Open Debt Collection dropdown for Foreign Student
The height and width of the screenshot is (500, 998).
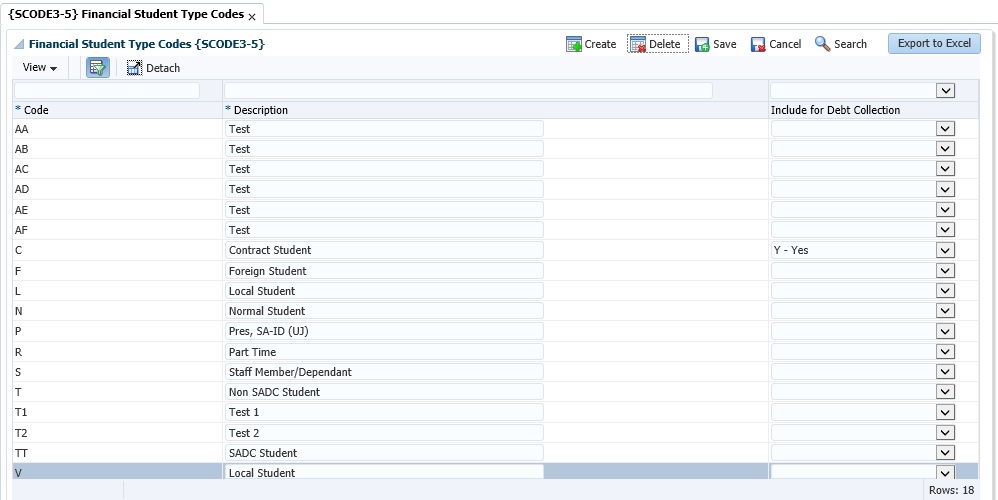click(945, 271)
